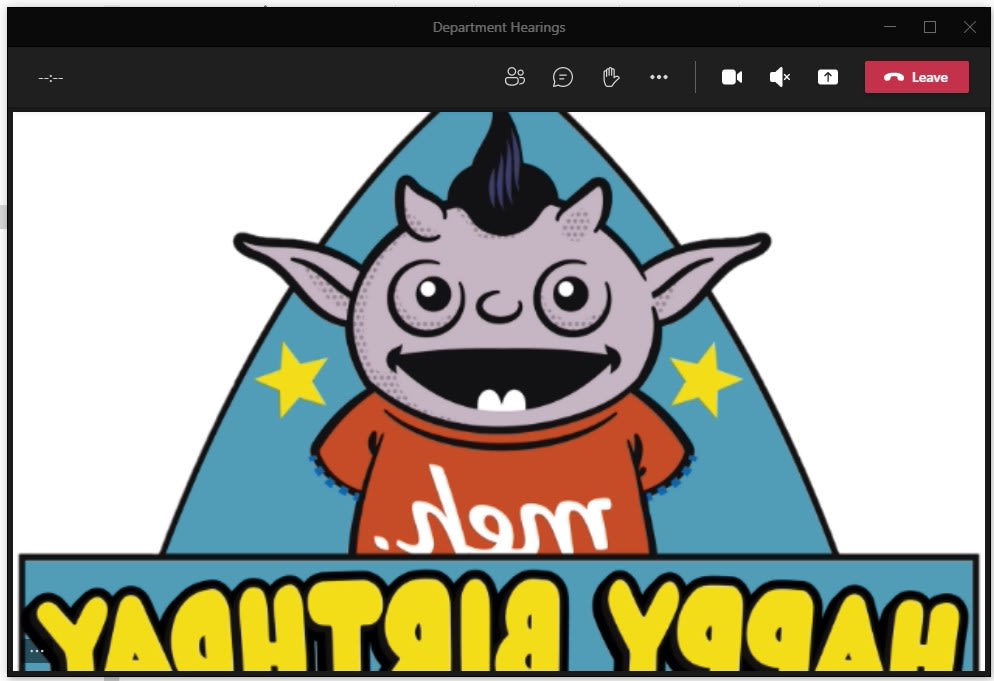Minimize the meeting window
This screenshot has height=681, width=994.
coord(890,27)
